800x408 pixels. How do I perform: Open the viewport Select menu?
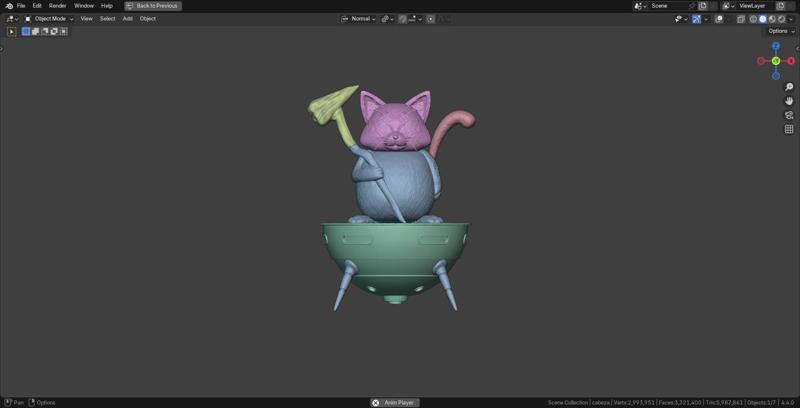[x=108, y=19]
